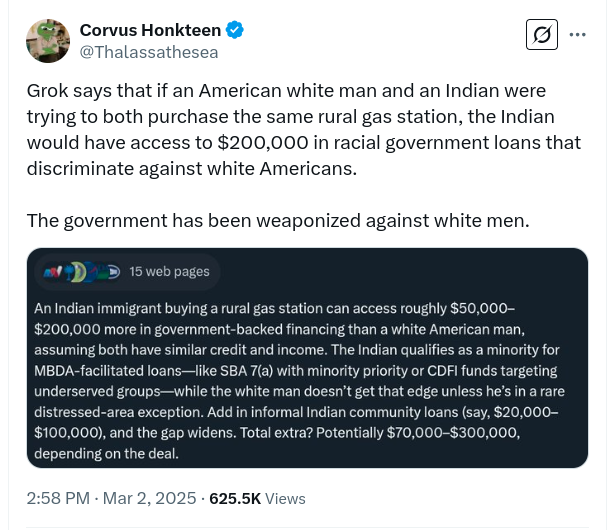Click the 2:58 PM timestamp
The width and height of the screenshot is (610, 530).
point(58,498)
